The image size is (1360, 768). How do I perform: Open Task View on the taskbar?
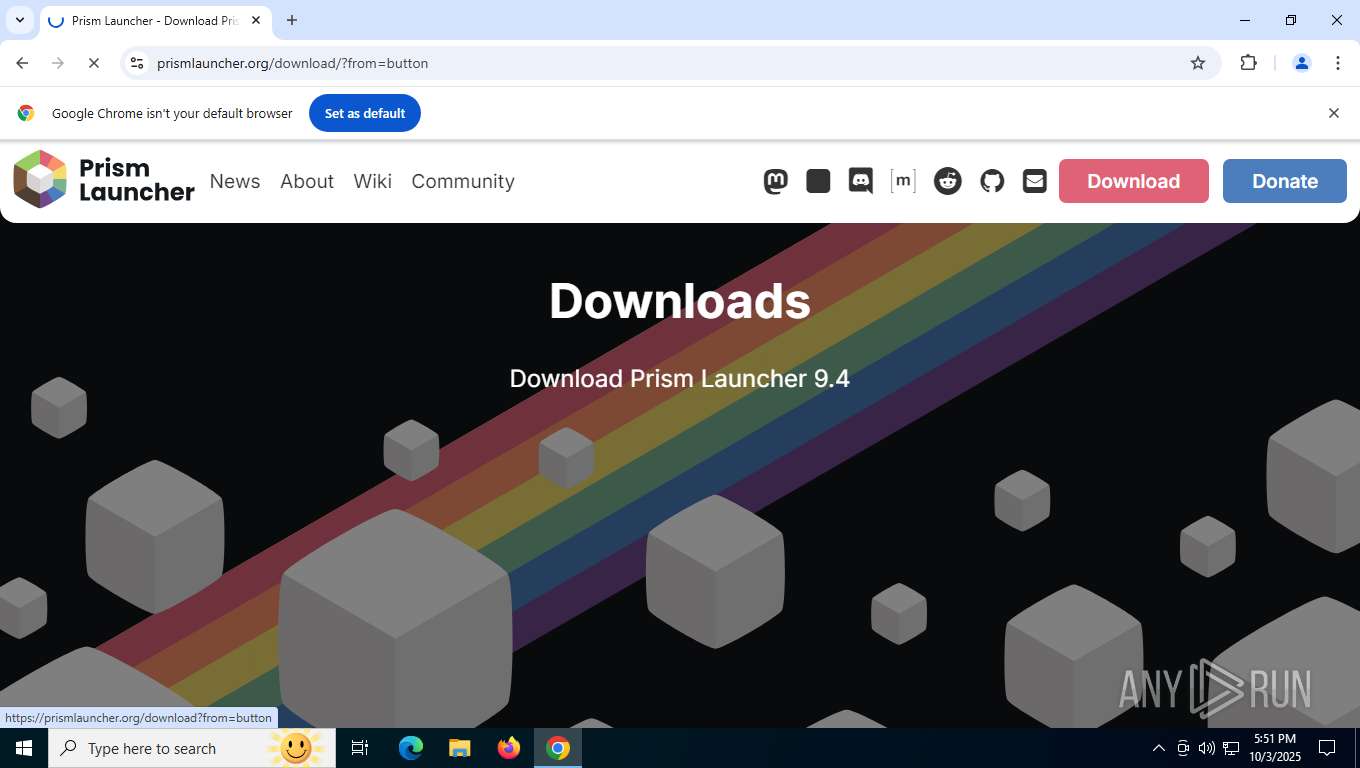pyautogui.click(x=360, y=748)
